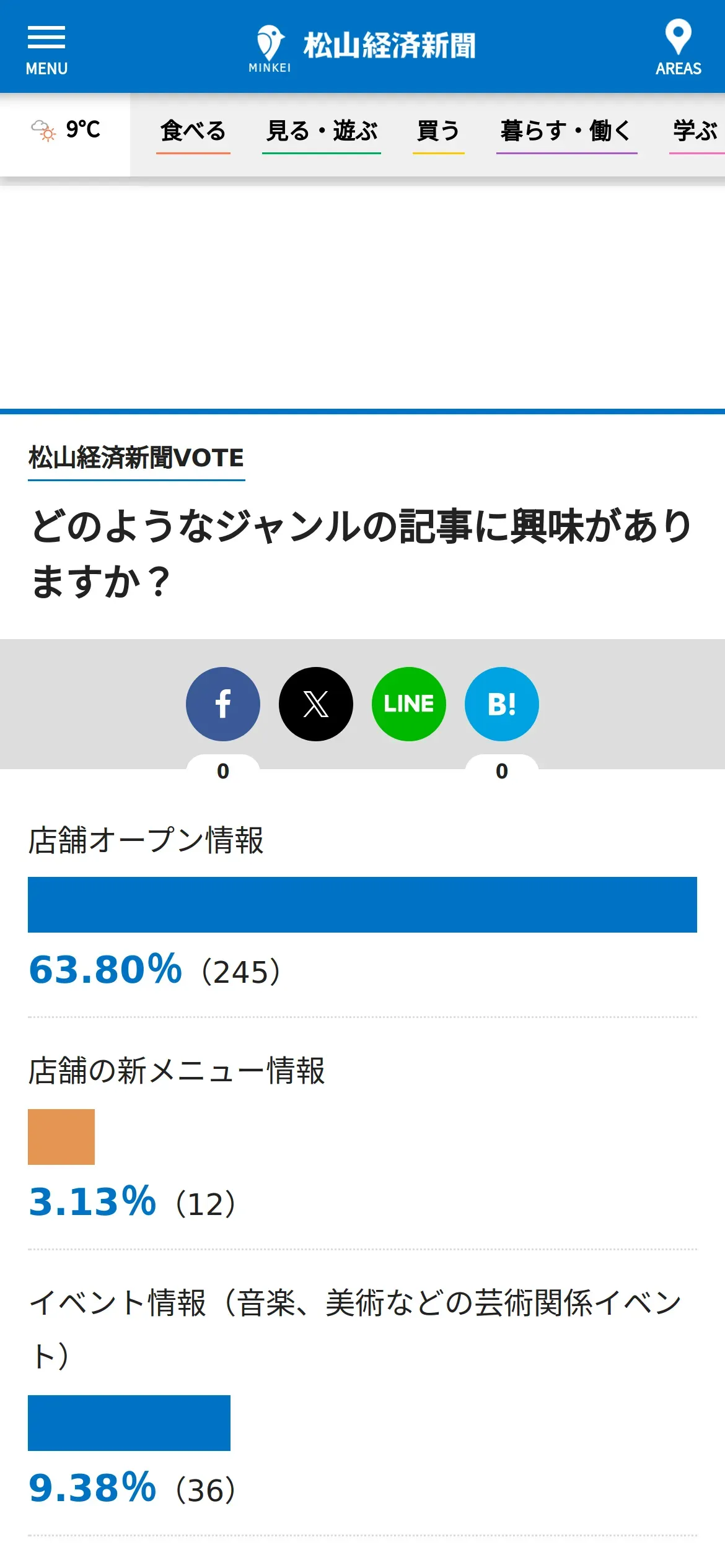Select the 買う category tab

439,133
